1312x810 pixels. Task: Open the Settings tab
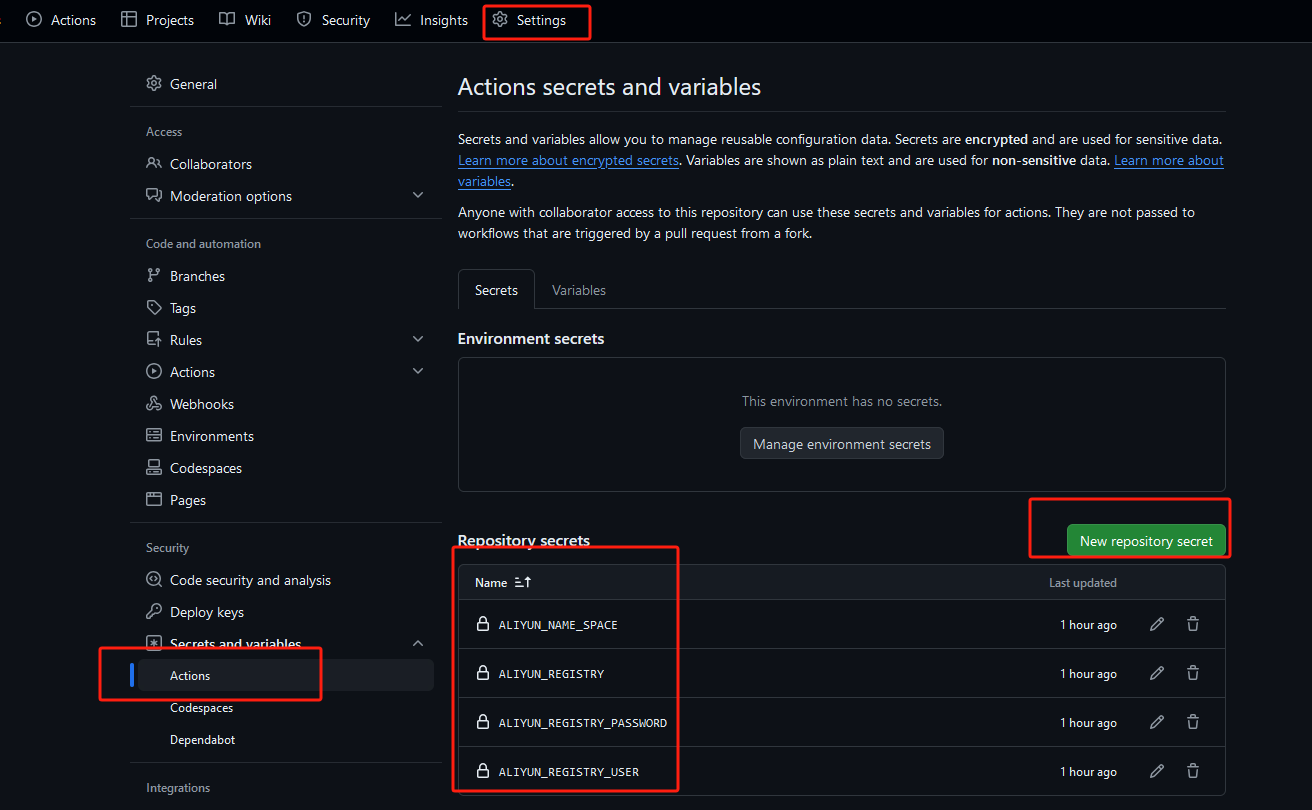click(x=529, y=20)
